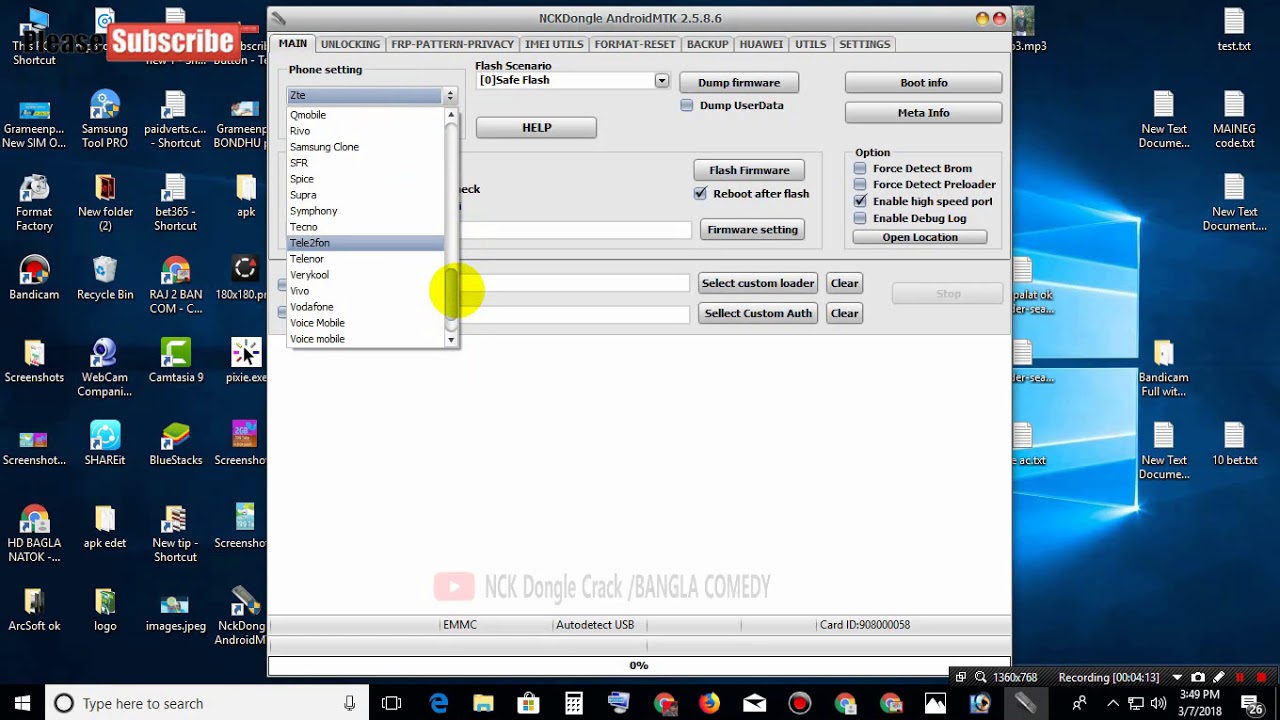This screenshot has width=1280, height=720.
Task: Expand Flash Scenario dropdown
Action: (x=661, y=80)
